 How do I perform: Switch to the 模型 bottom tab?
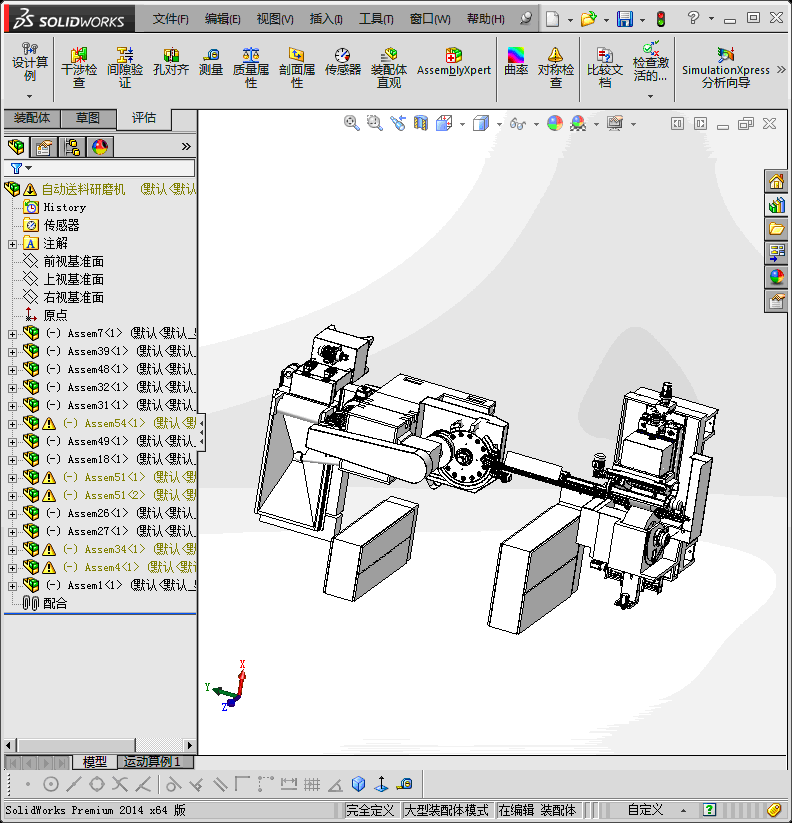click(x=94, y=762)
